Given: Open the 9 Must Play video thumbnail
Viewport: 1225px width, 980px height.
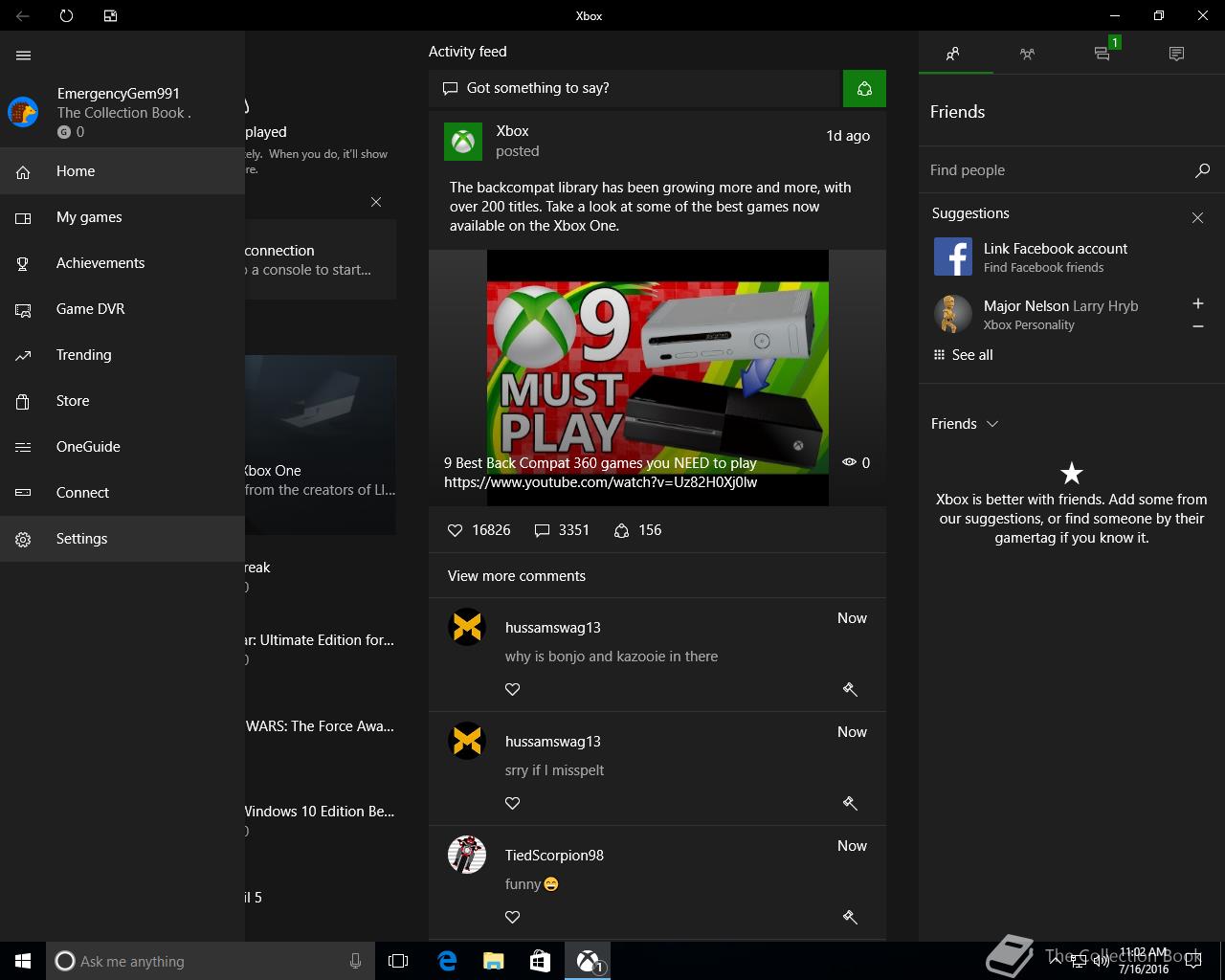Looking at the screenshot, I should 657,377.
